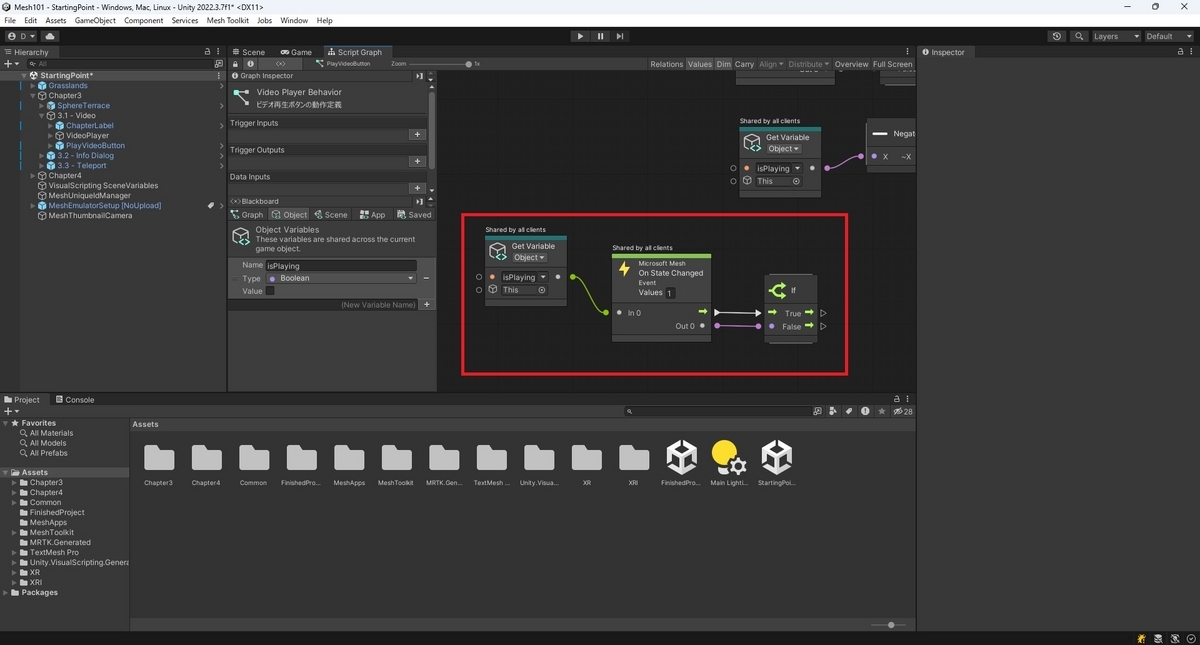Toggle the Blackboard variables button
Viewport: 1200px width, 645px height.
pyautogui.click(x=280, y=63)
